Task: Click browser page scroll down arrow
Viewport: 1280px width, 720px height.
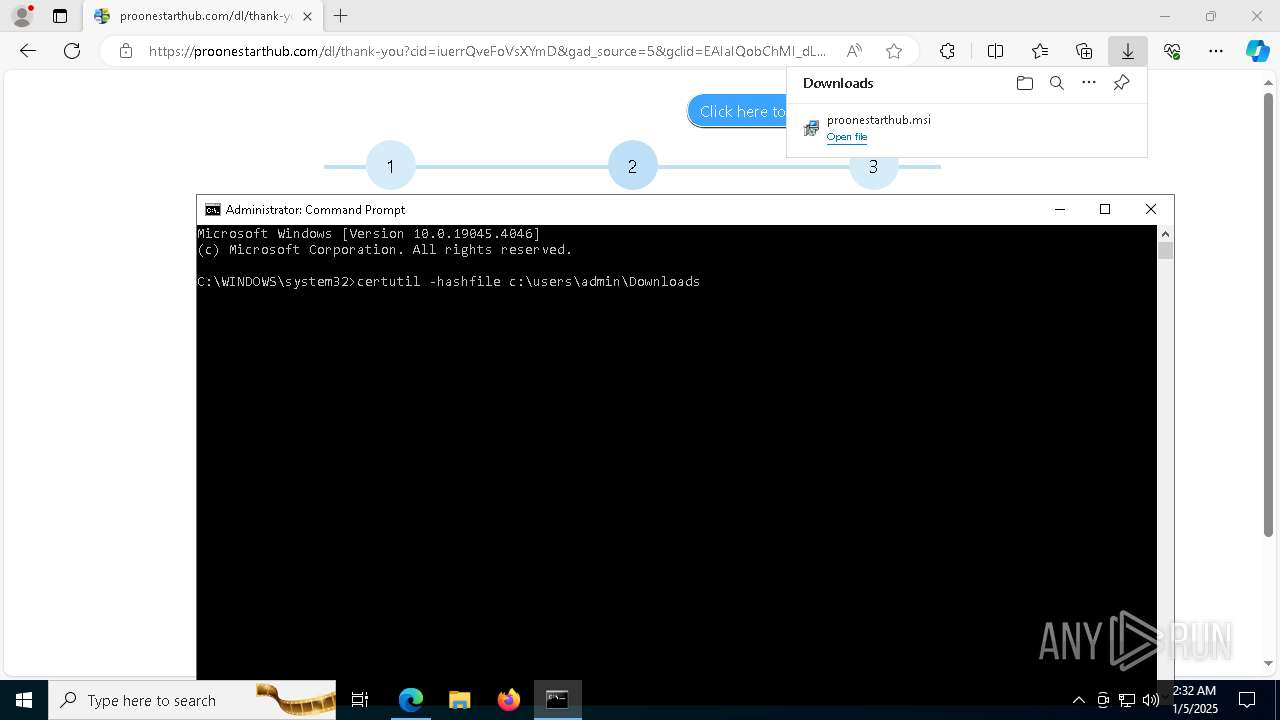Action: 1269,662
